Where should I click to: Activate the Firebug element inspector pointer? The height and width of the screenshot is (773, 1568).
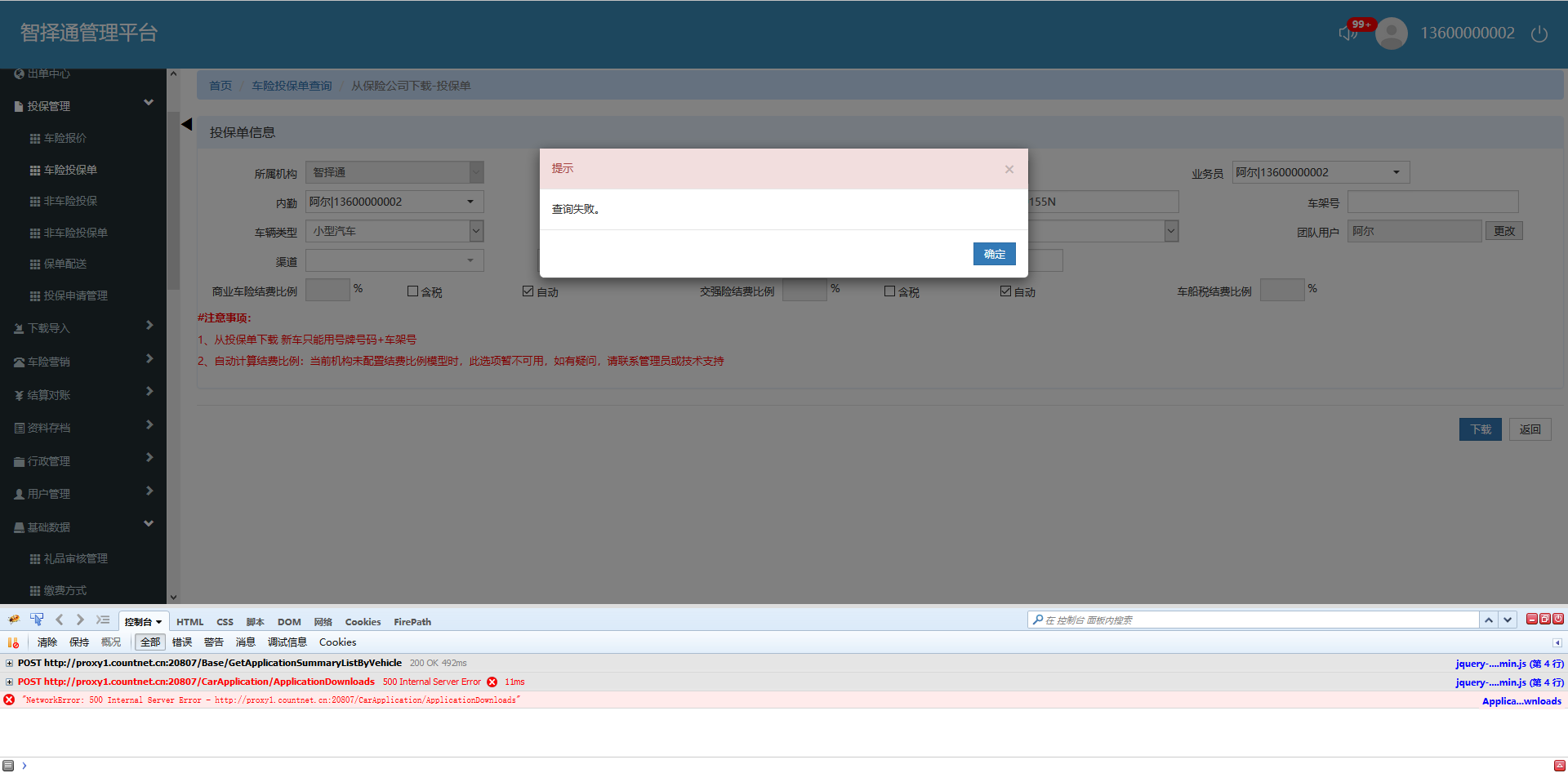click(37, 620)
